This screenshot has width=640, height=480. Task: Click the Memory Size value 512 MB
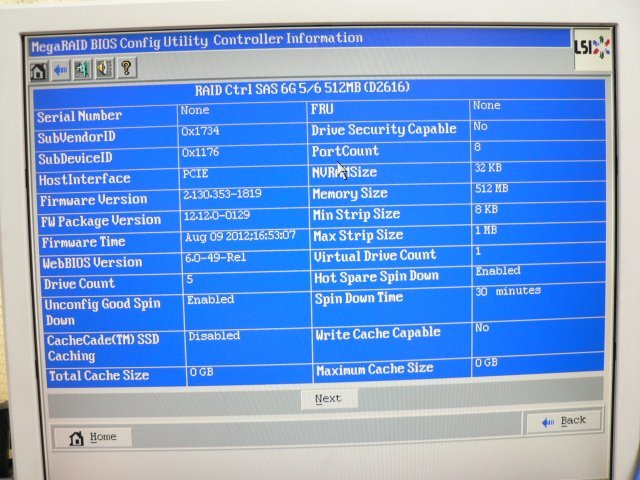coord(492,189)
